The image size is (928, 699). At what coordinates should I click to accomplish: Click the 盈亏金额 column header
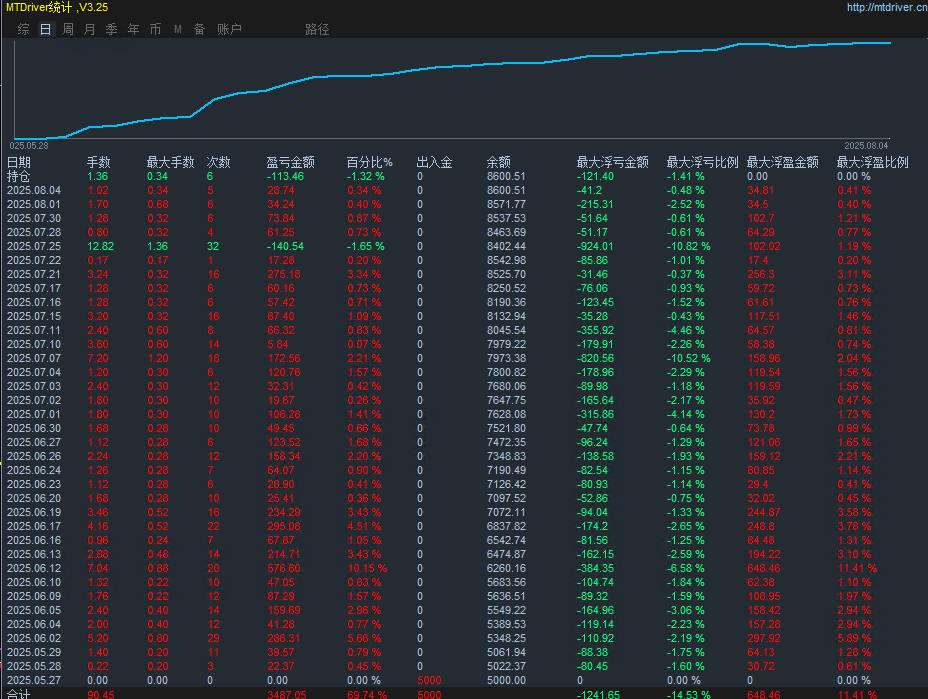[x=290, y=162]
